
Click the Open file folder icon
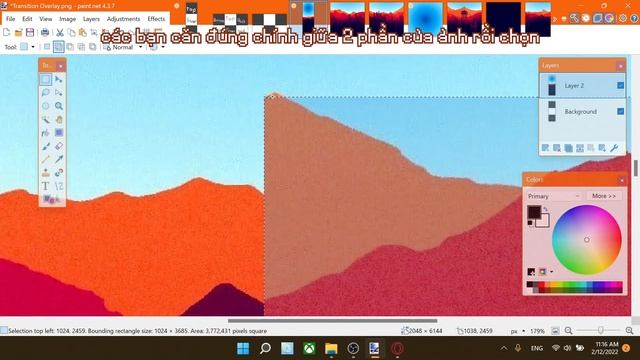click(18, 32)
